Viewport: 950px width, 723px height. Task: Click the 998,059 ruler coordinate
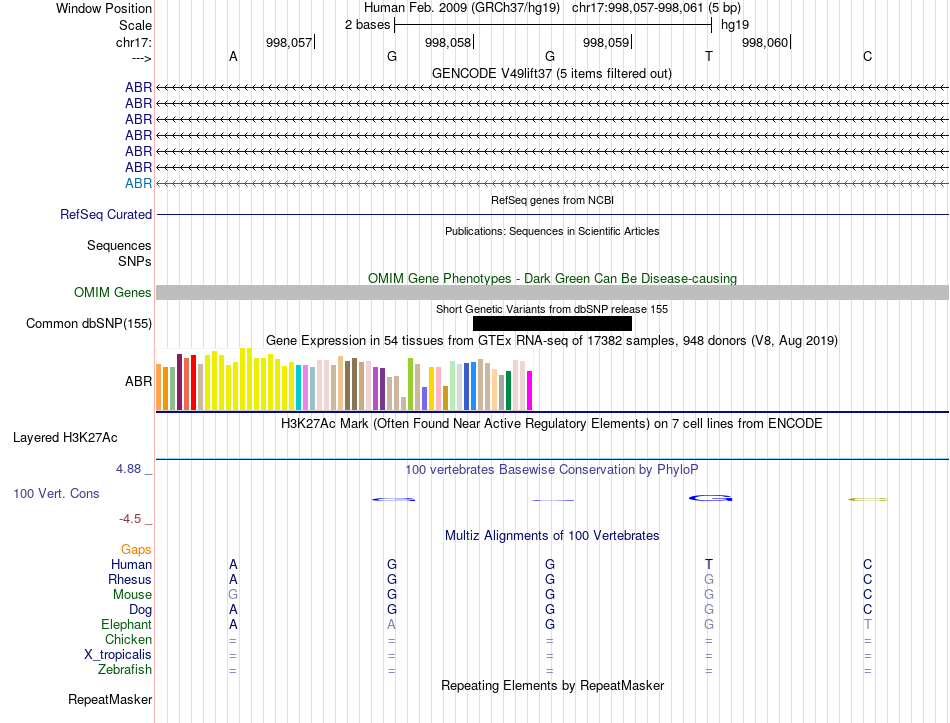pyautogui.click(x=606, y=42)
